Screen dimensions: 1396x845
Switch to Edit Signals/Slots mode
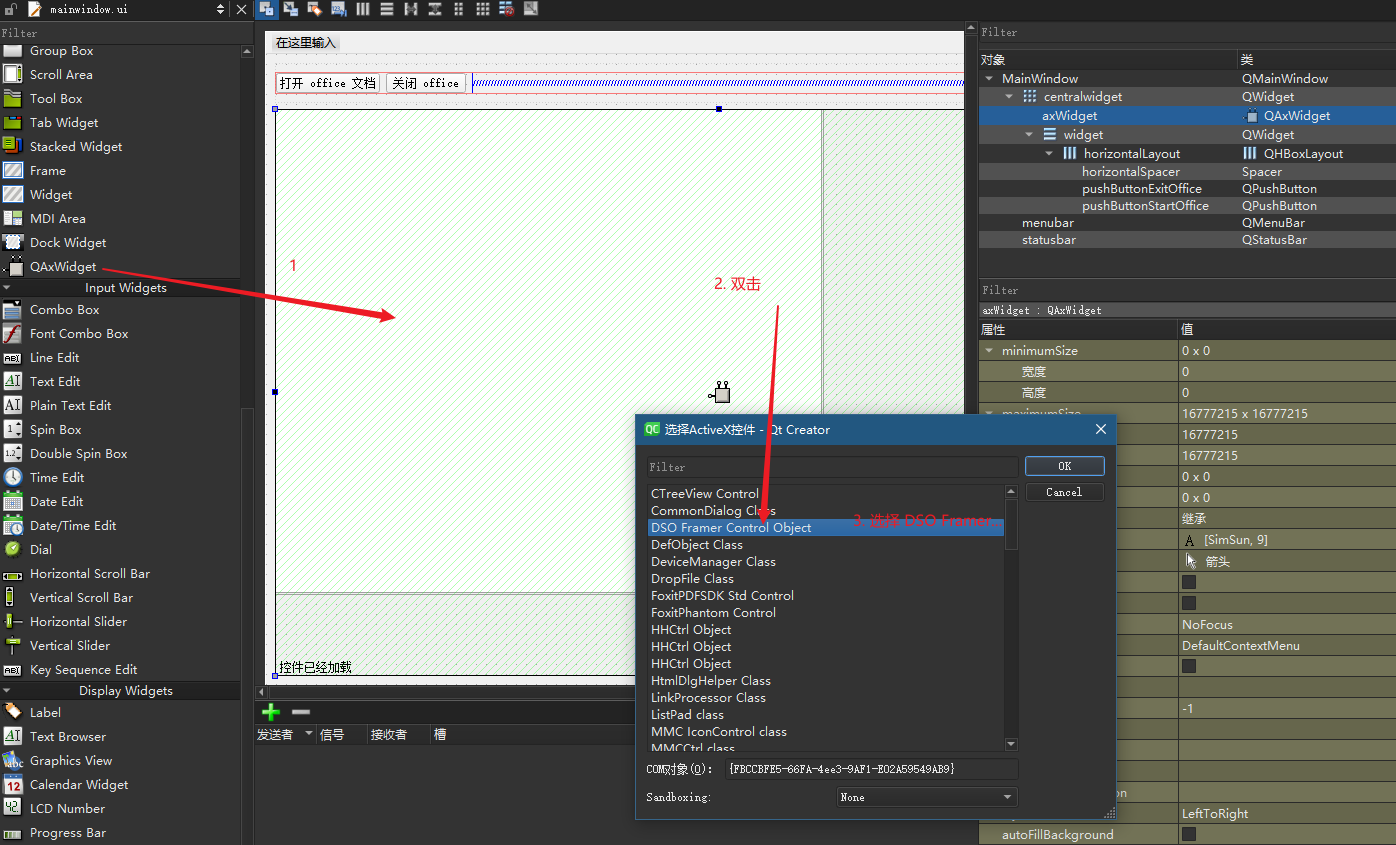(x=291, y=8)
